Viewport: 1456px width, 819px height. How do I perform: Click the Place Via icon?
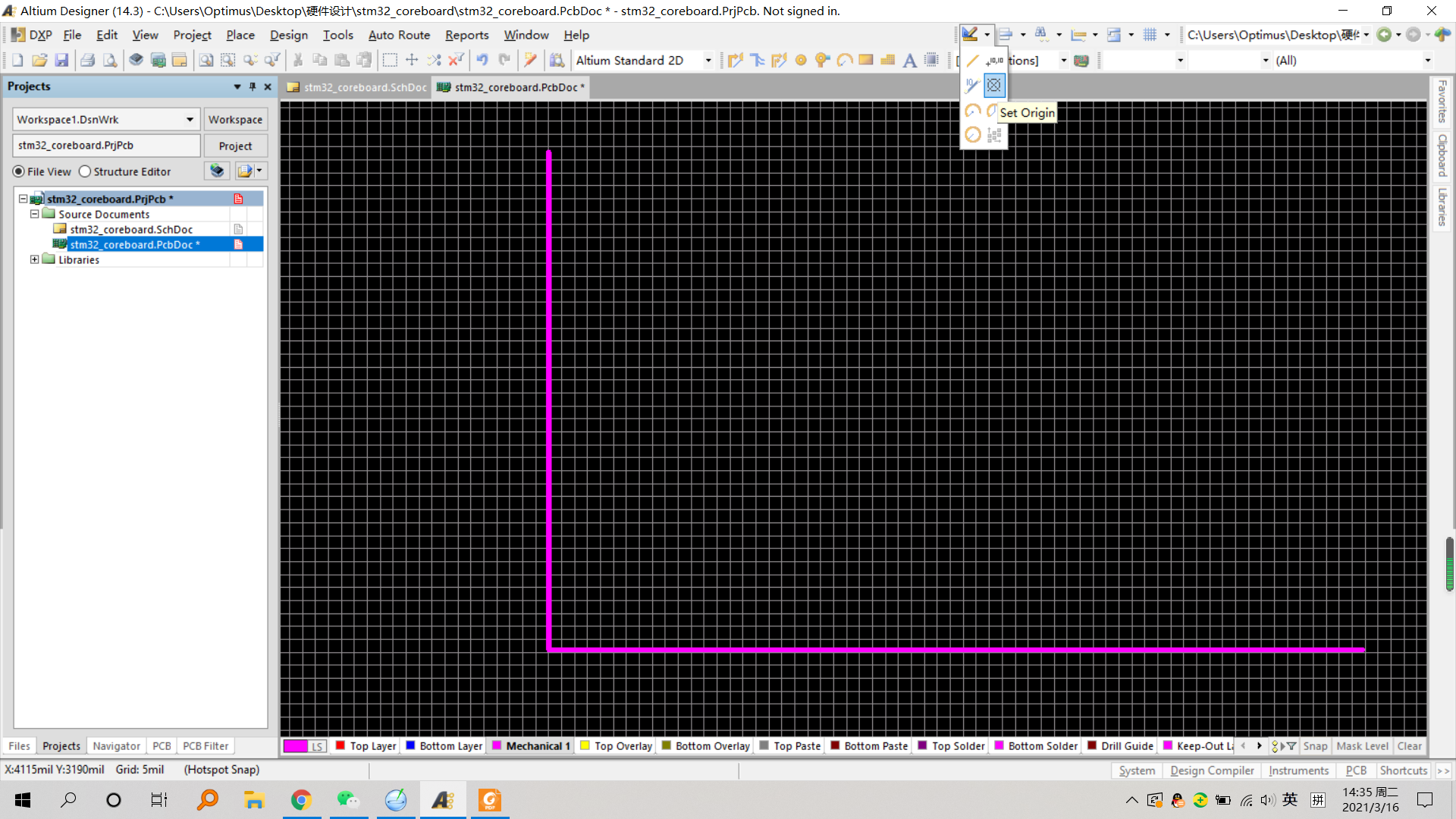822,61
